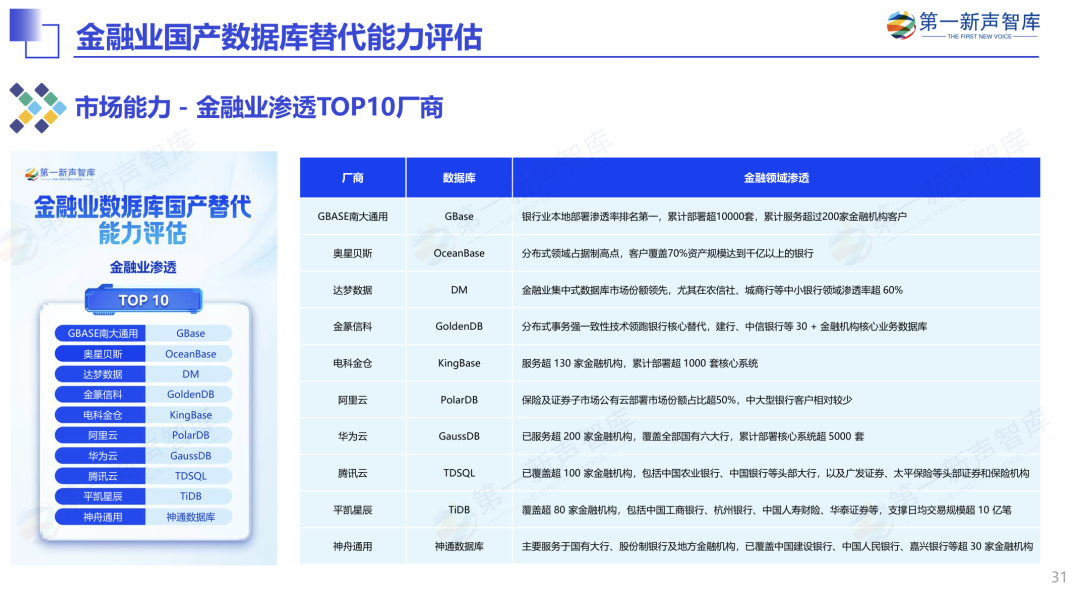Click the 神通数据库 item at list bottom
This screenshot has width=1080, height=594.
(190, 516)
